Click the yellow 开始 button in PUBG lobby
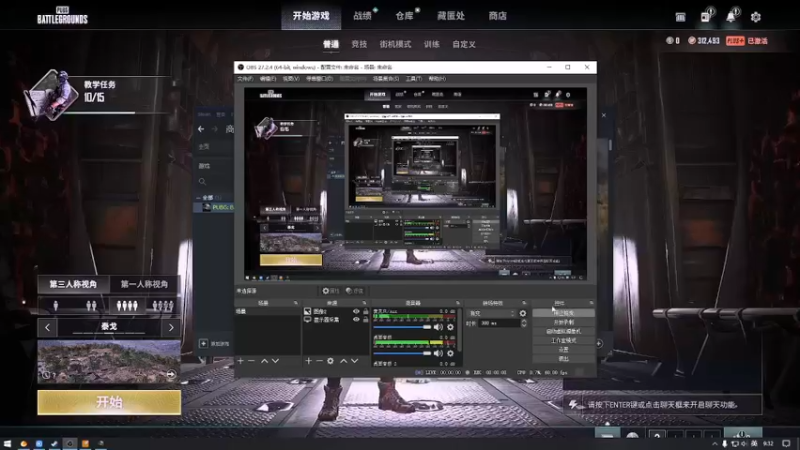This screenshot has width=800, height=450. point(109,402)
